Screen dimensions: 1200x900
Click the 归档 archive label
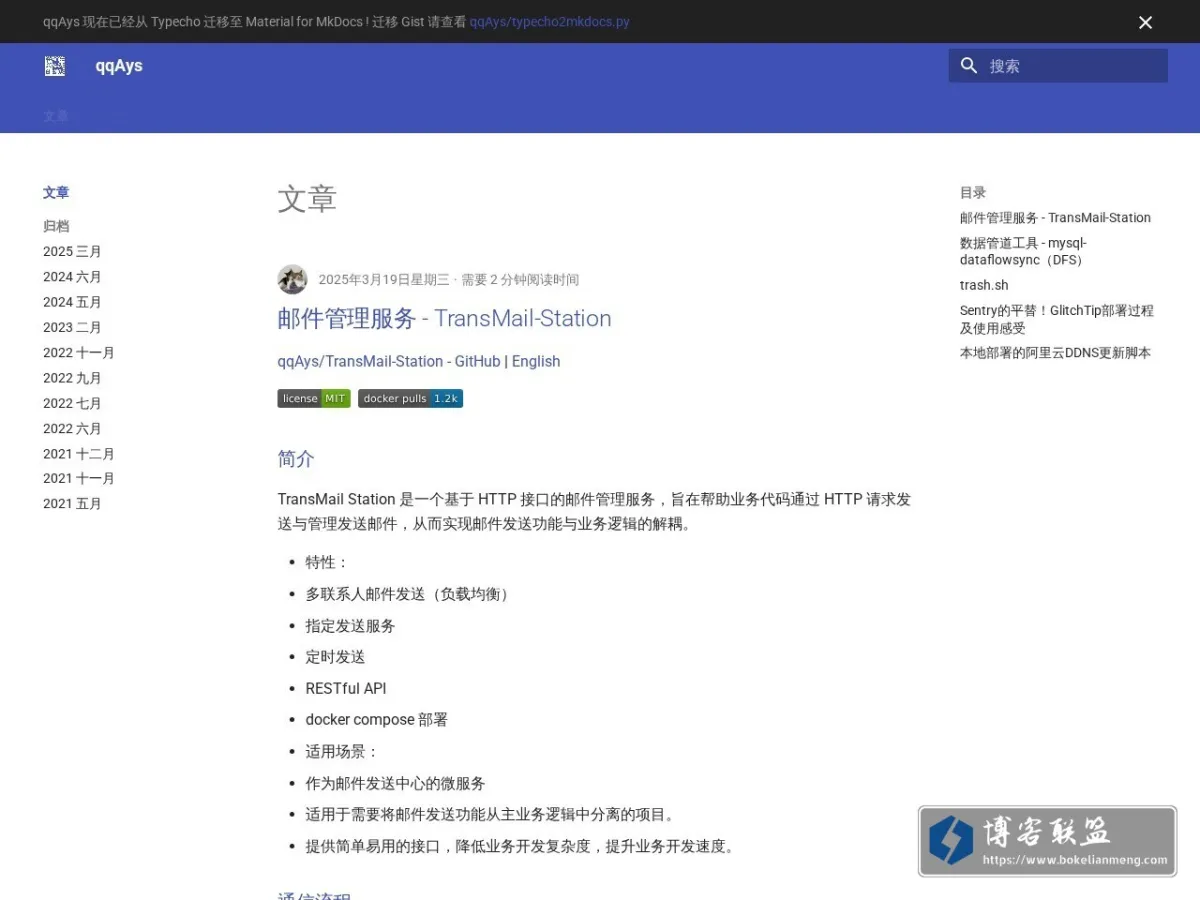[56, 226]
